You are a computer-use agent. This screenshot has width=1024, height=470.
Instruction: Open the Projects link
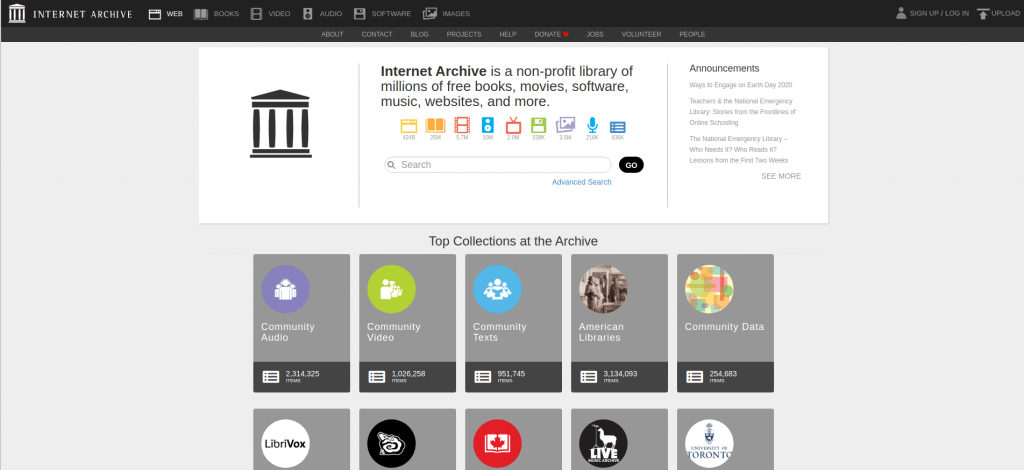(464, 35)
